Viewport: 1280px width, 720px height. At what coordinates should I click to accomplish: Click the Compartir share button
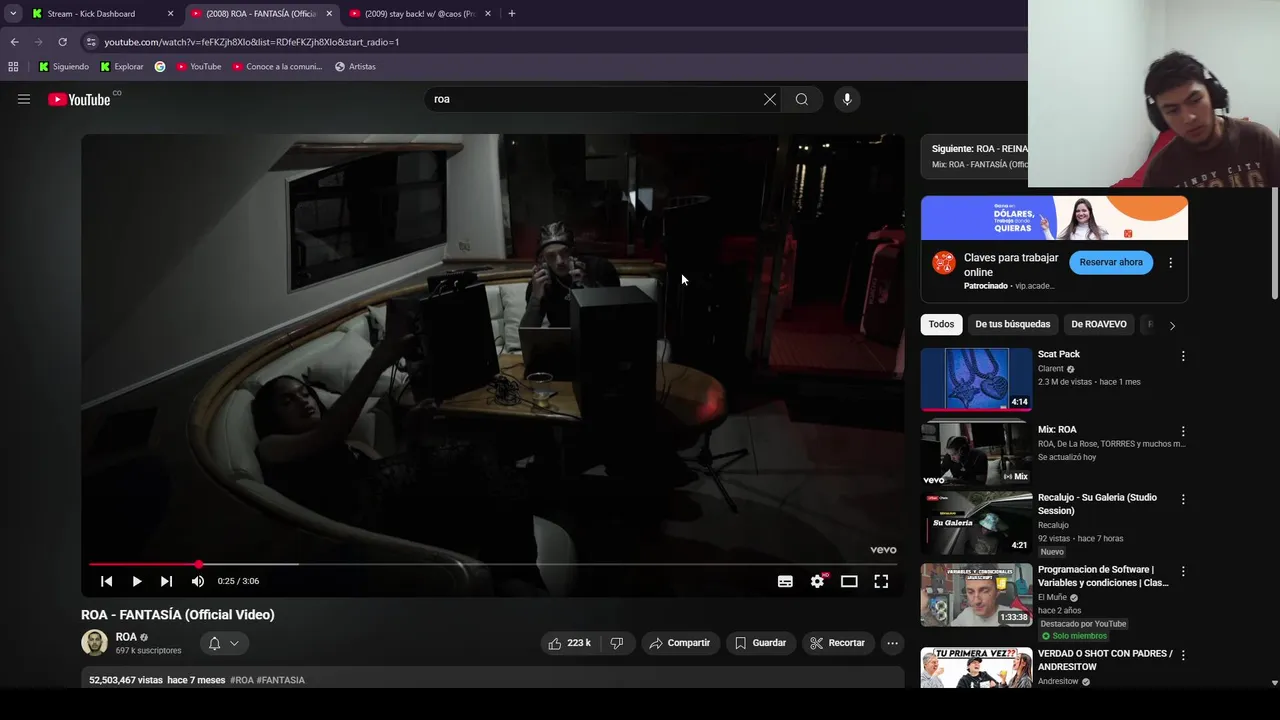click(680, 643)
